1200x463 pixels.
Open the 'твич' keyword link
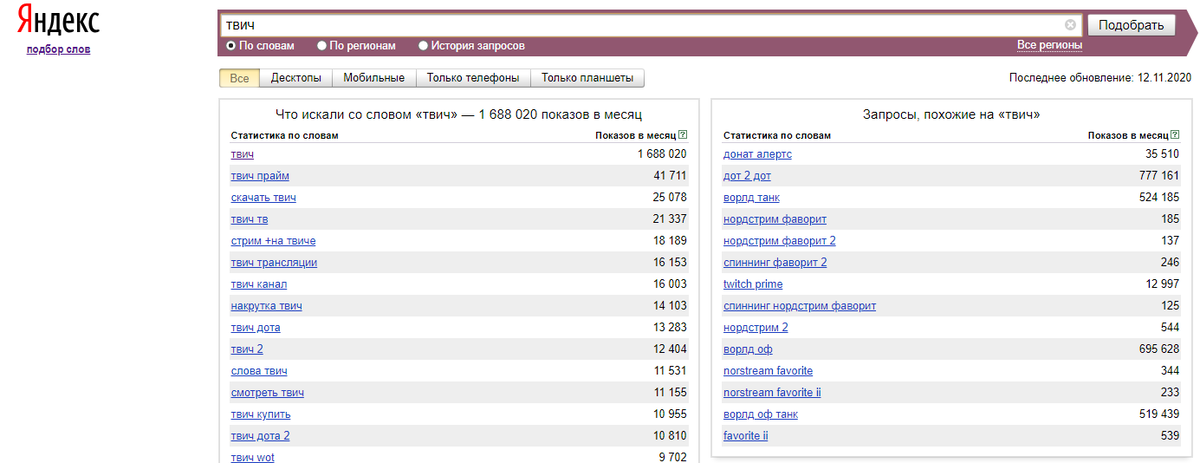(x=242, y=154)
